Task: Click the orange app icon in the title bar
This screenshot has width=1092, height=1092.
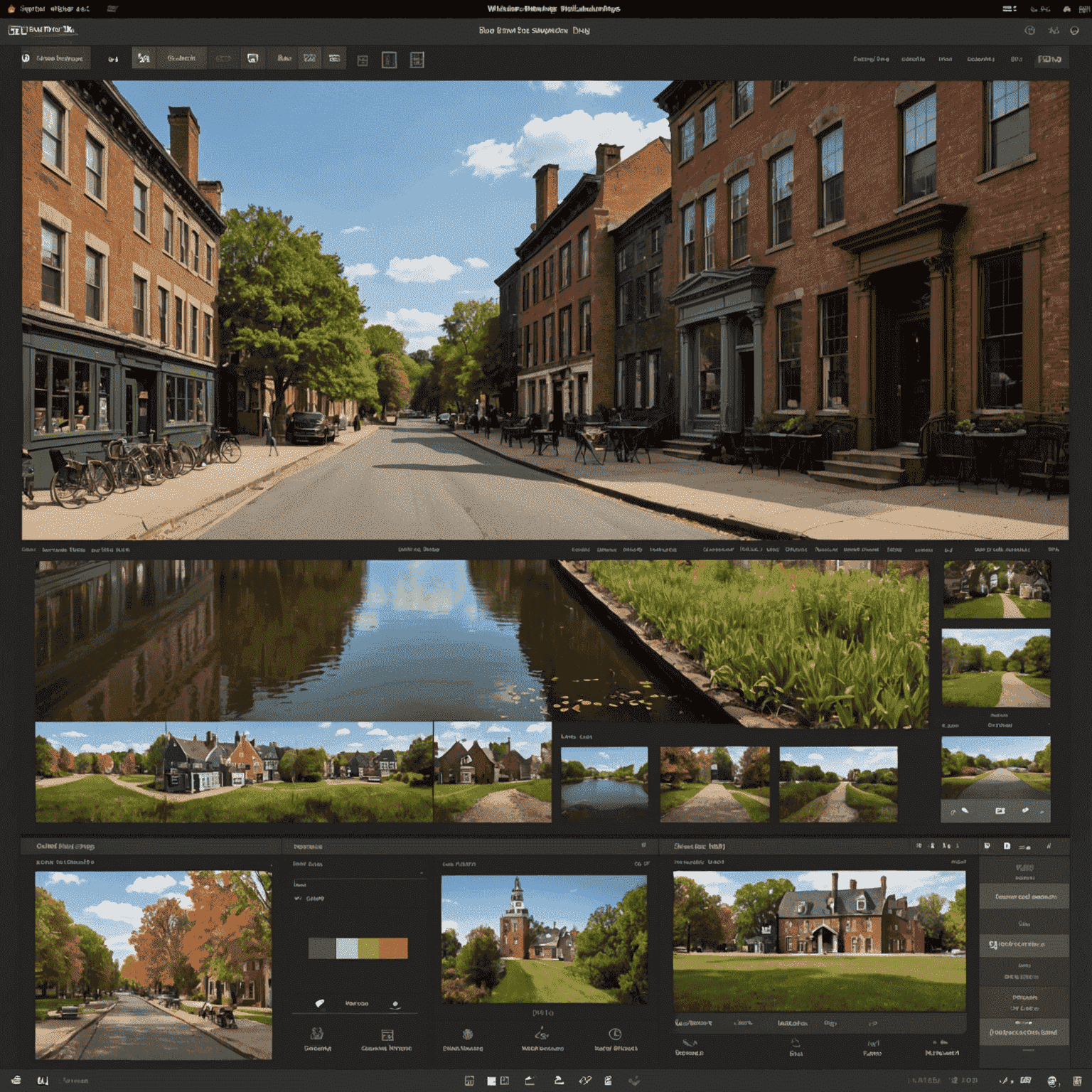Action: 11,9
